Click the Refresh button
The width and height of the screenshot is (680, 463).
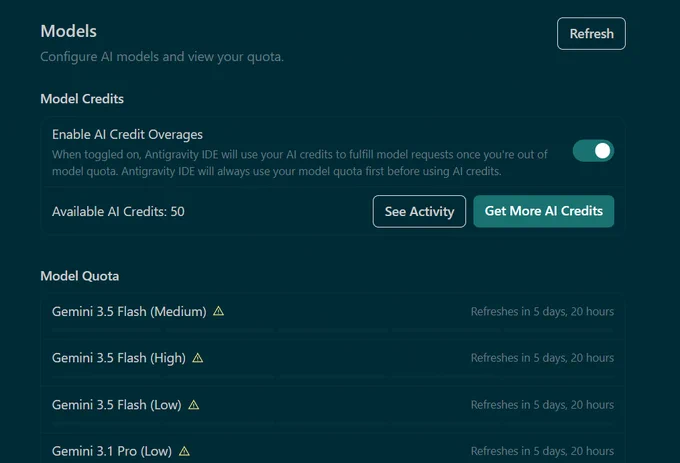(591, 34)
